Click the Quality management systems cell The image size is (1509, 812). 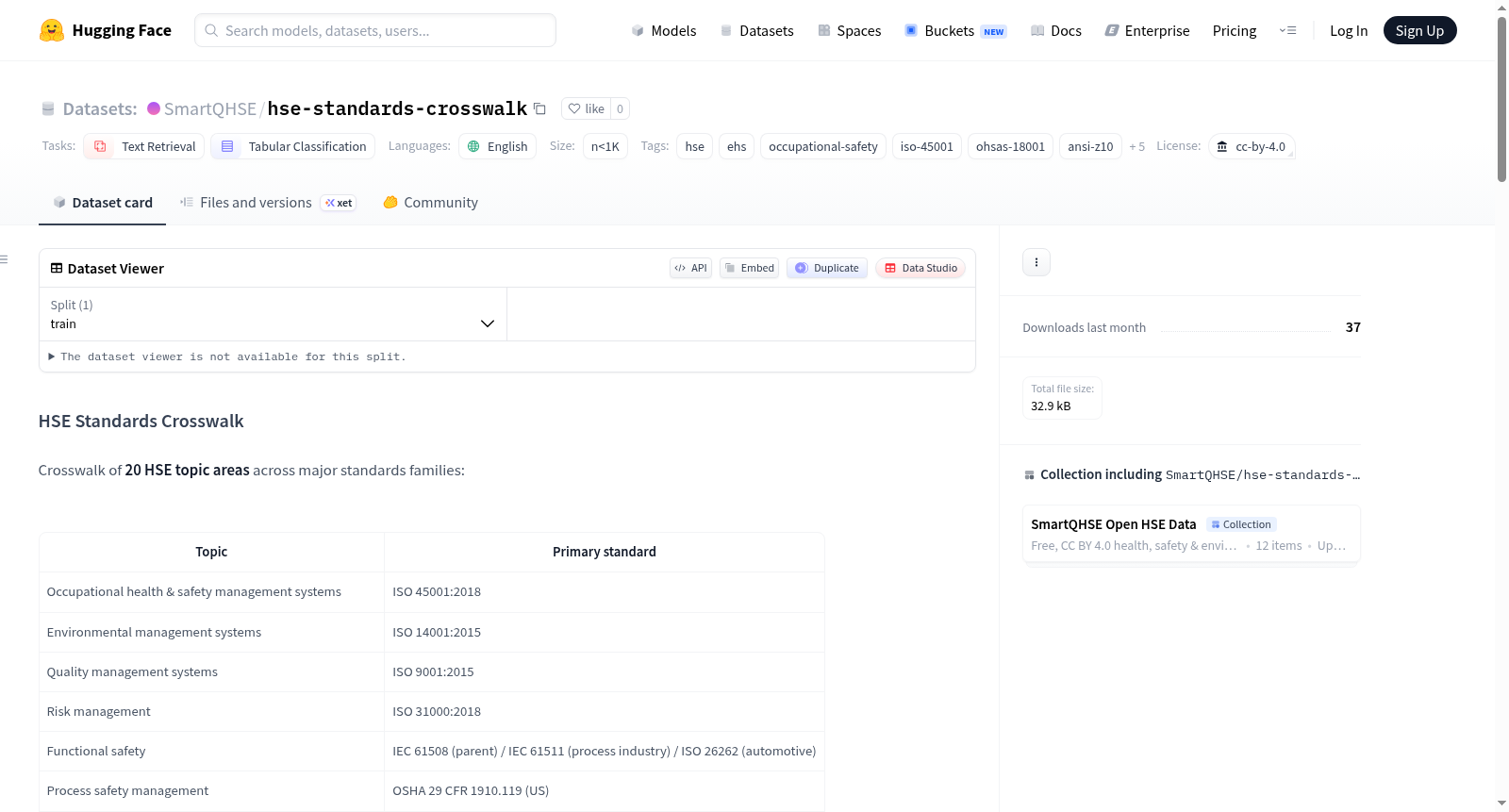pos(211,671)
